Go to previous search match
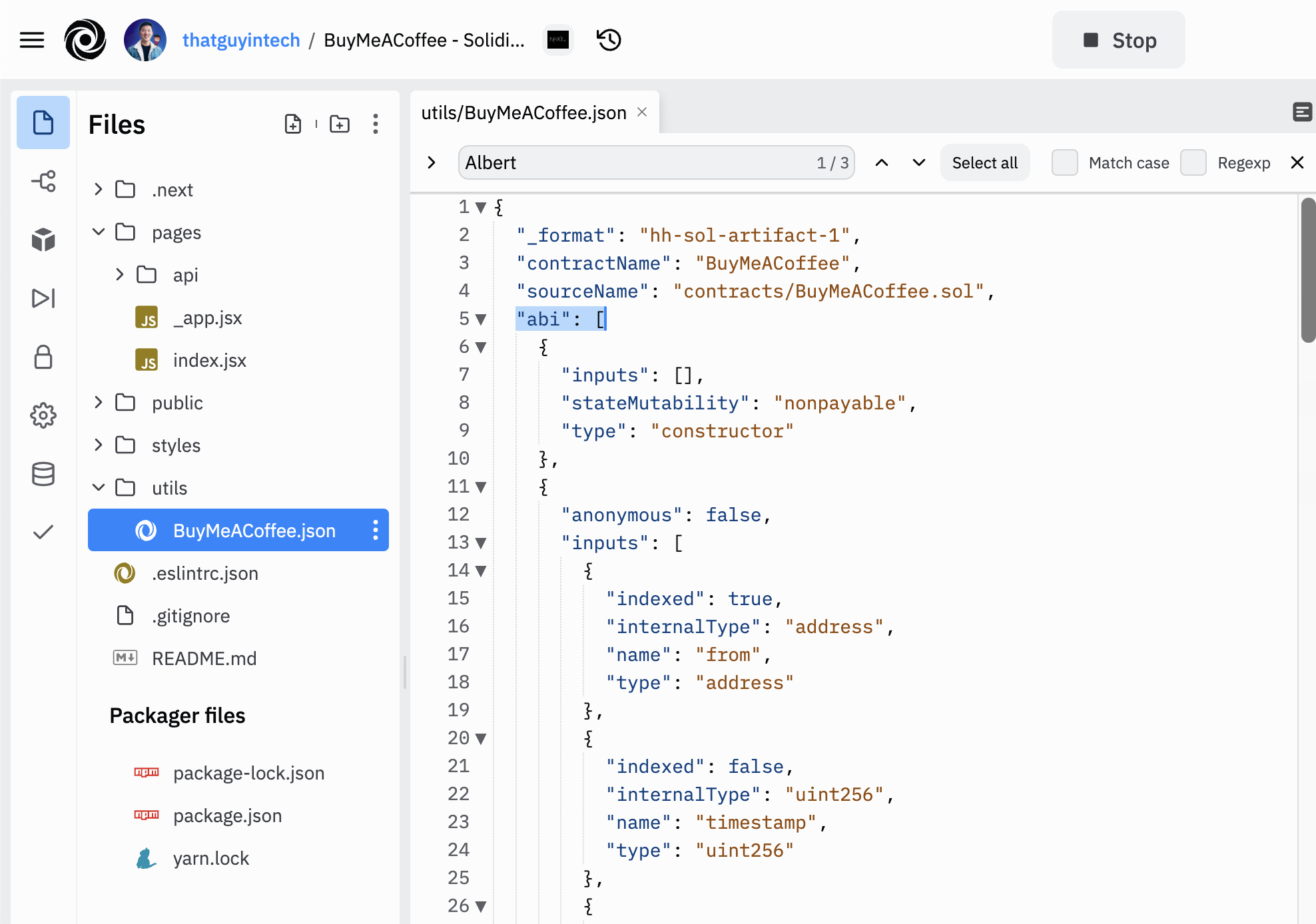1316x924 pixels. [882, 162]
